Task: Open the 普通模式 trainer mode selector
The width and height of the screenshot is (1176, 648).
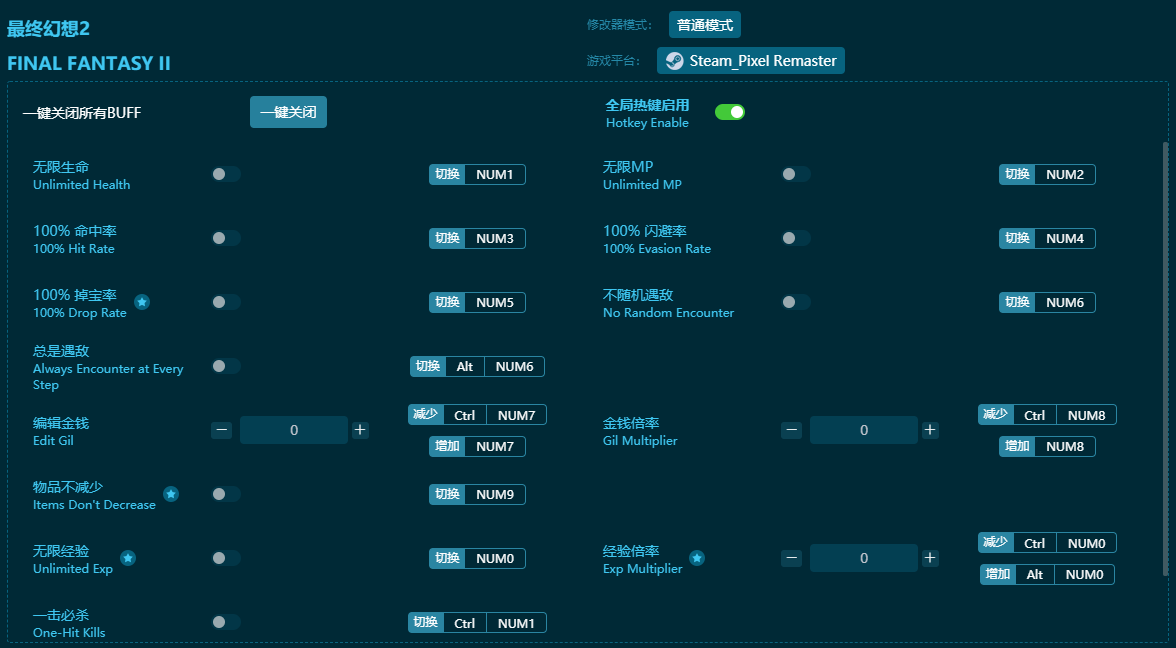Action: [705, 25]
